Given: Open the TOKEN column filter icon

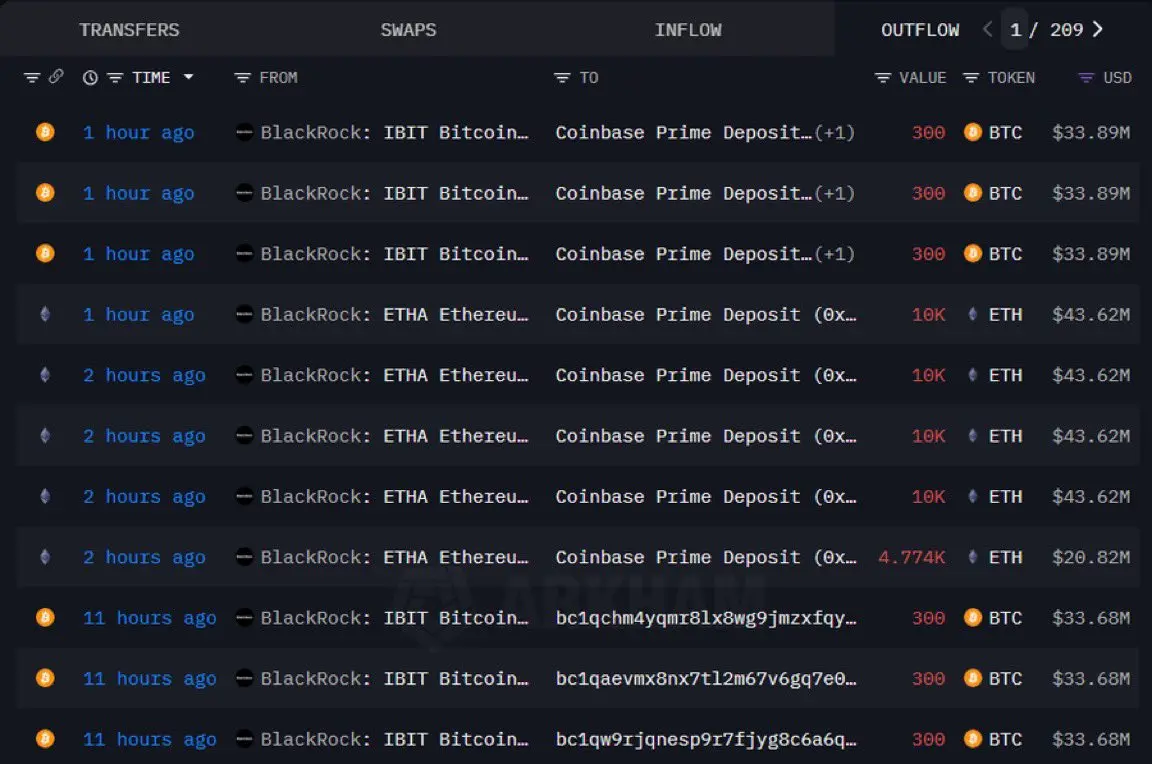Looking at the screenshot, I should 971,78.
